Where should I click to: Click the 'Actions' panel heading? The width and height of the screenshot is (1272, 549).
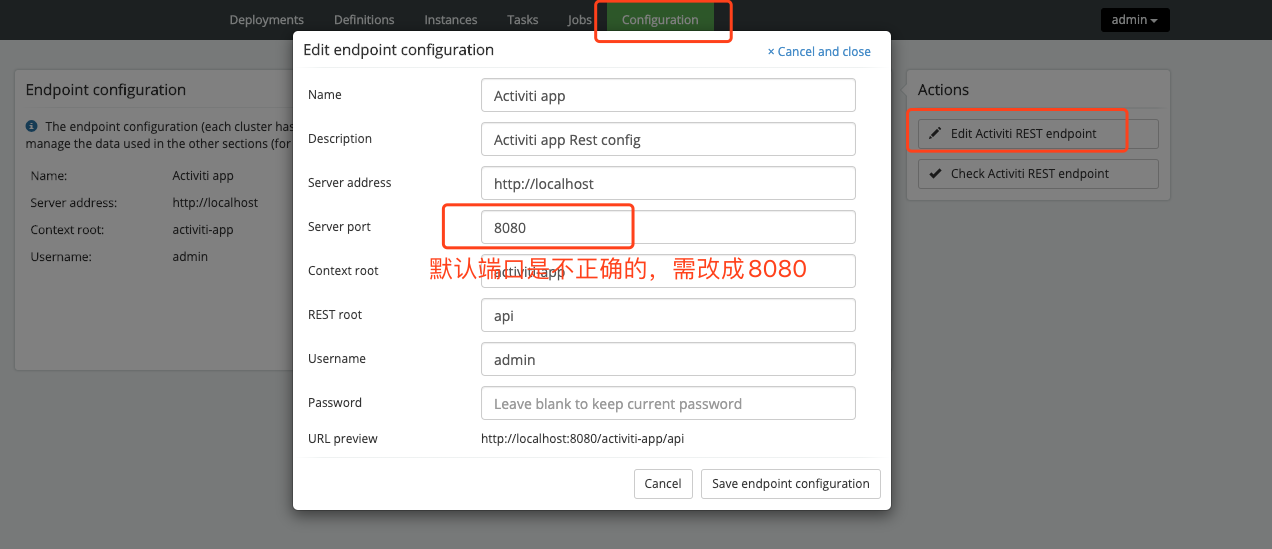click(x=943, y=90)
